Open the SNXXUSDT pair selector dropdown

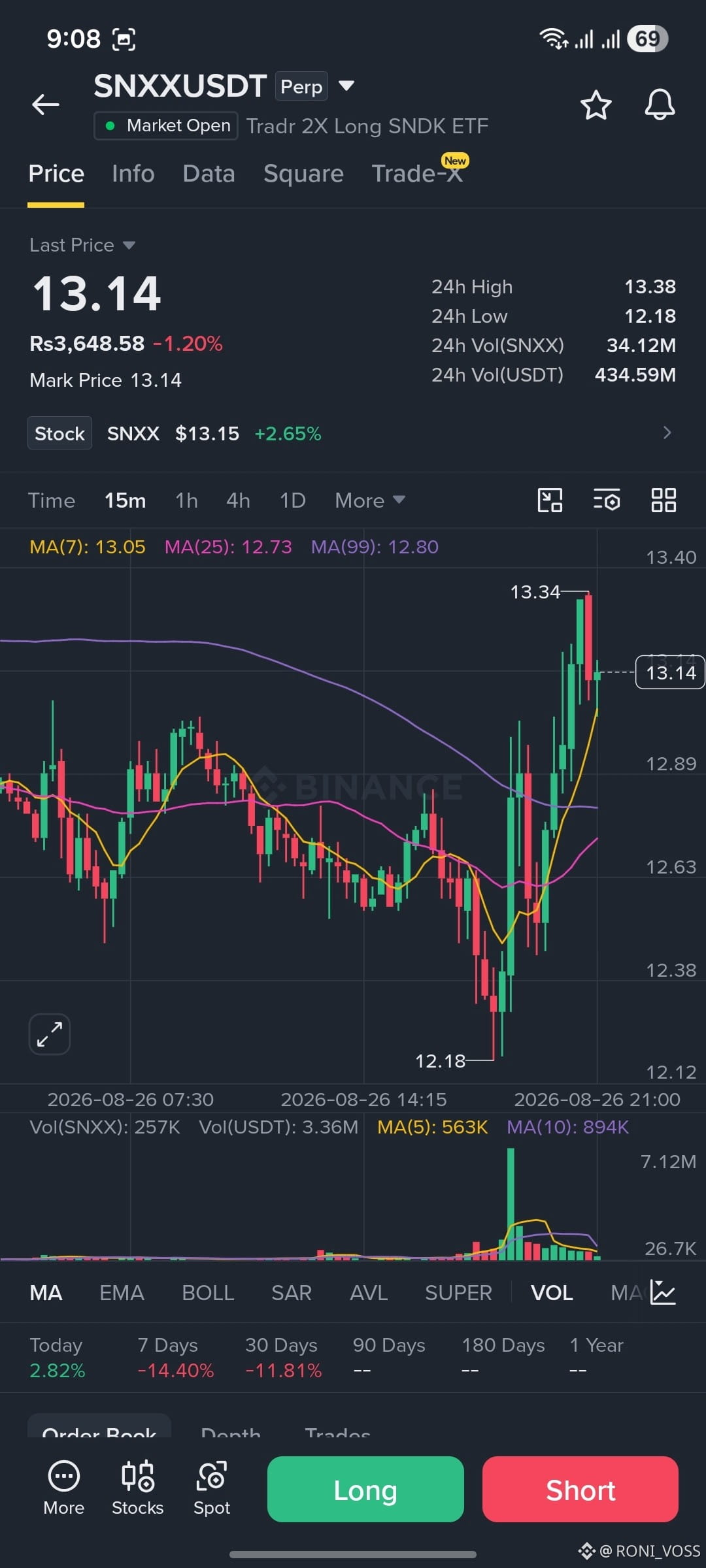coord(346,86)
